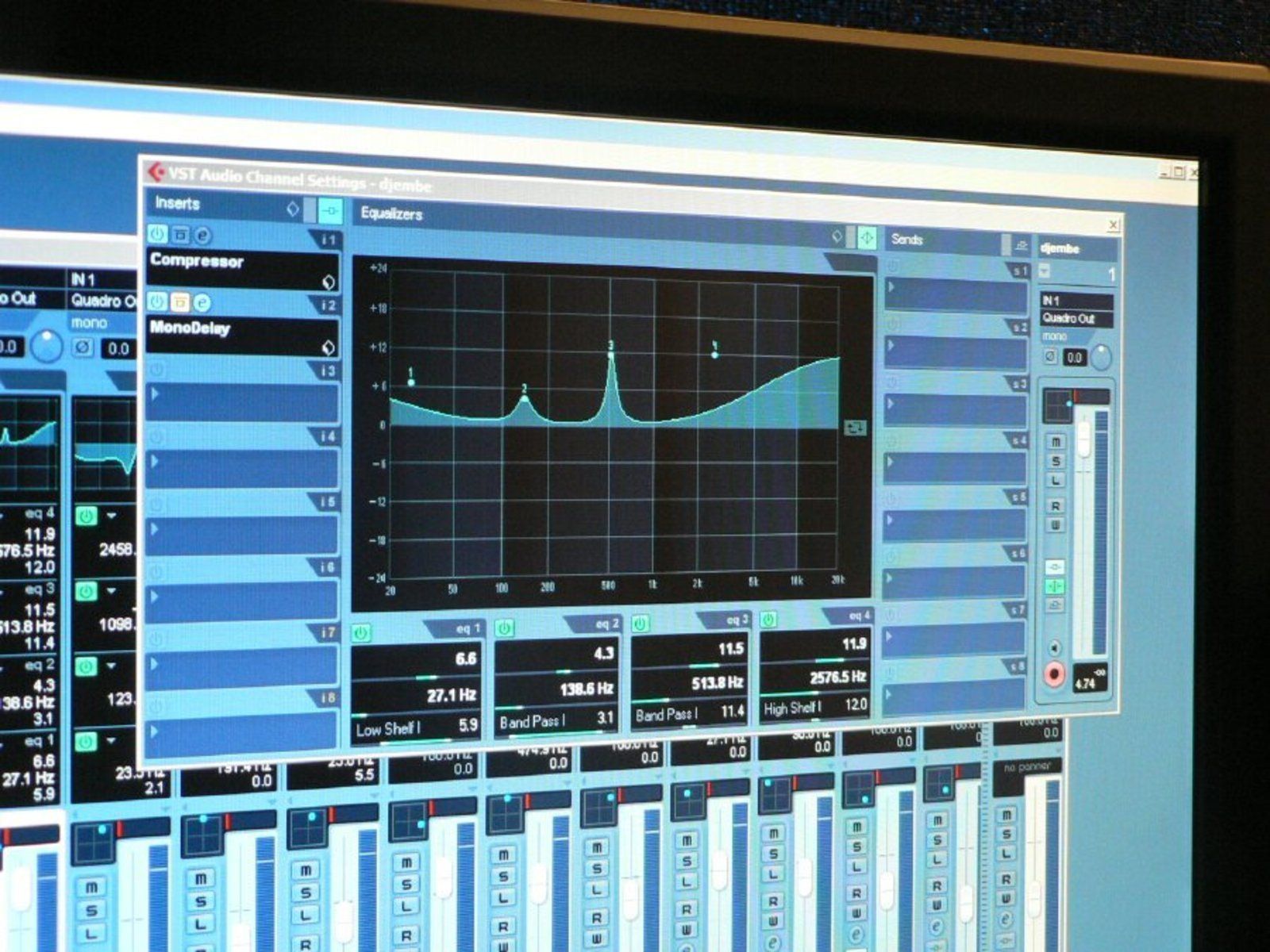Screen dimensions: 1270x952
Task: Enable Read automation (R) on djembe channel
Action: (x=1056, y=507)
